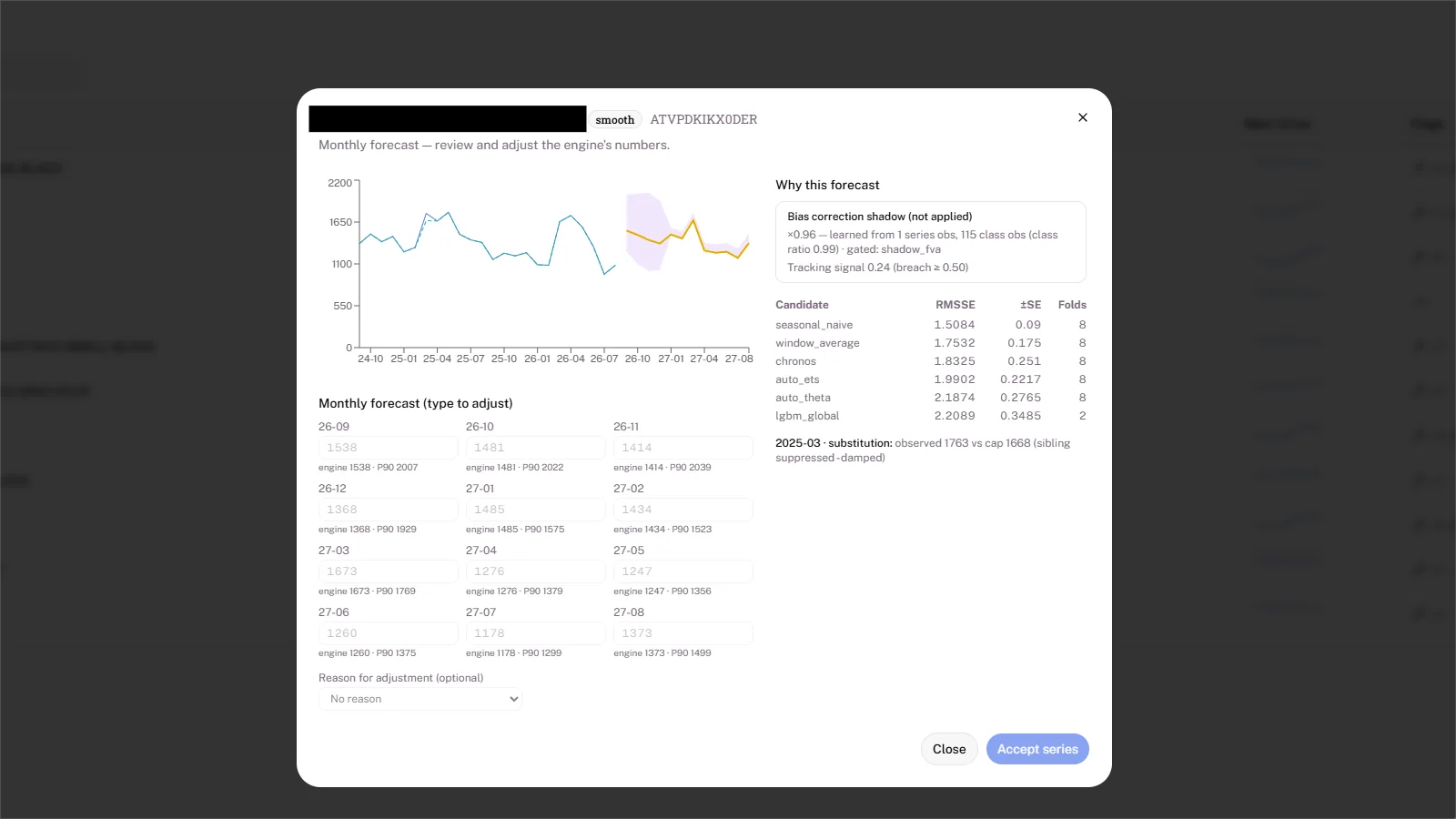The height and width of the screenshot is (819, 1456).
Task: Click the Bias correction shadow heading
Action: (879, 217)
